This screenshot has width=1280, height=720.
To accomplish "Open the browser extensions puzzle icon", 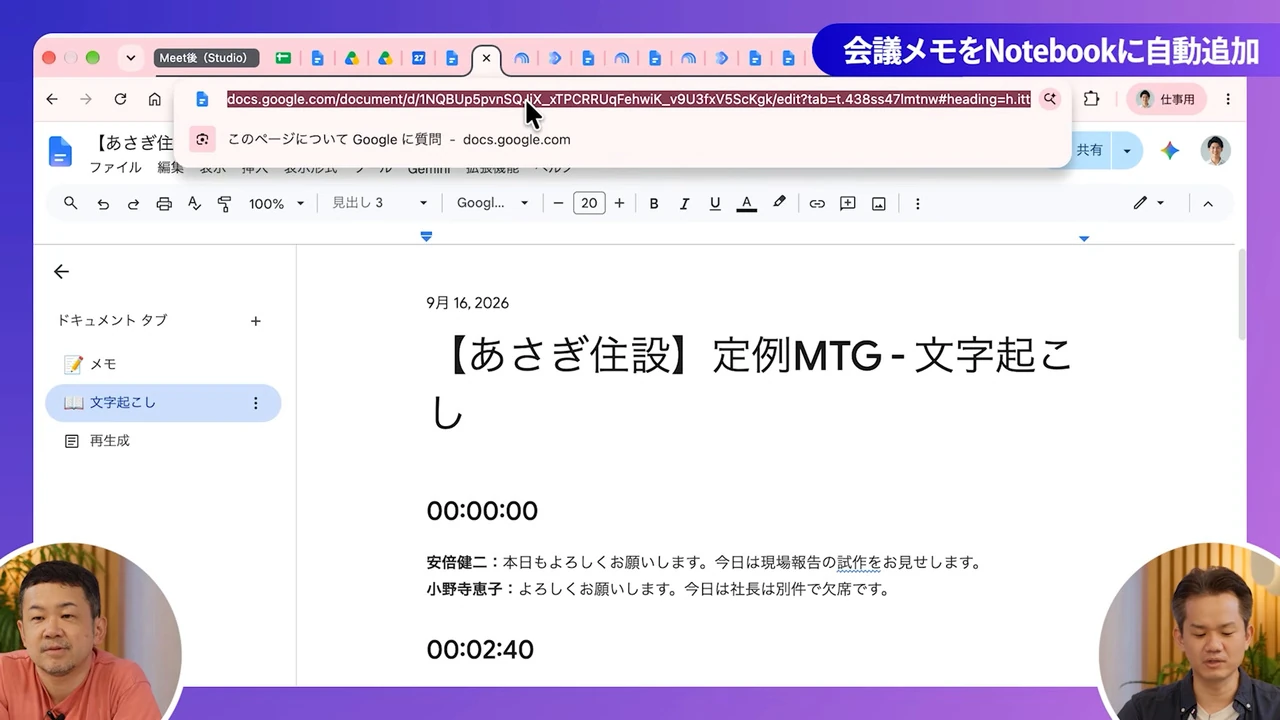I will 1091,99.
